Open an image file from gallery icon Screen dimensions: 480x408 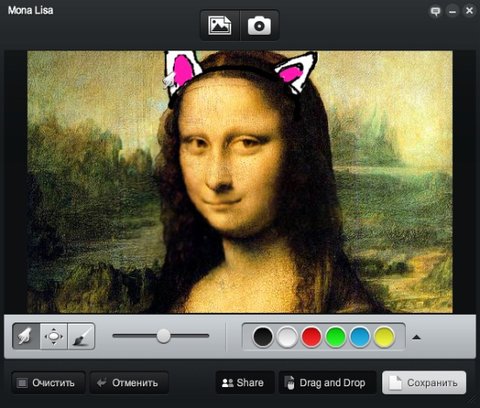click(220, 25)
